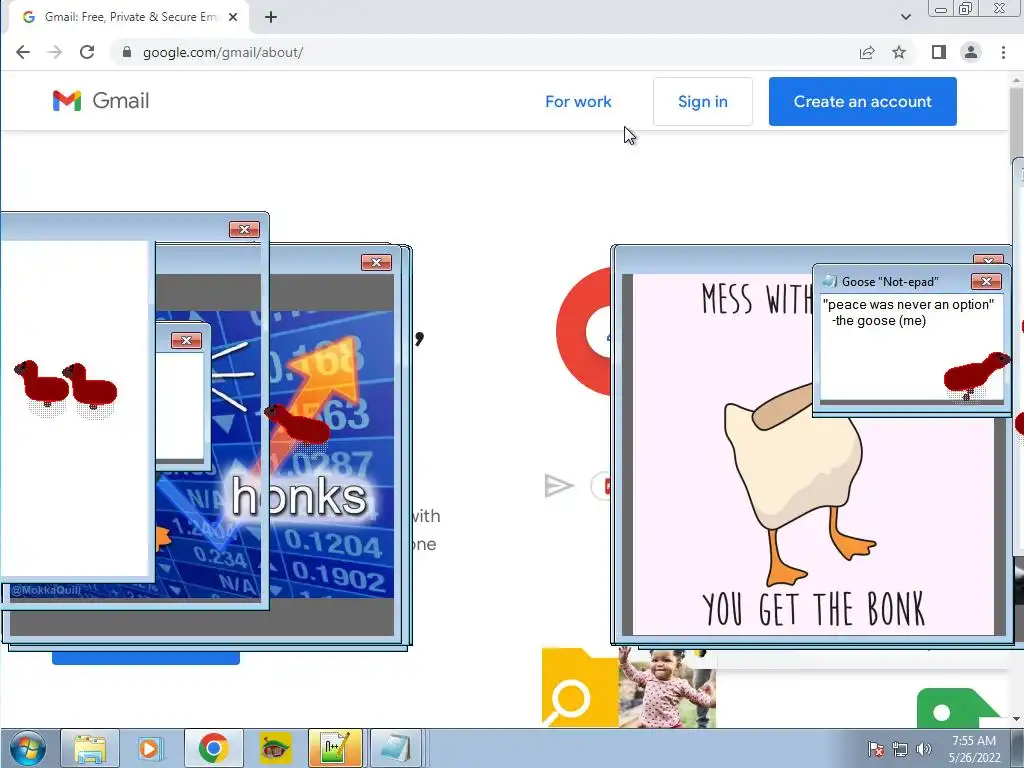The width and height of the screenshot is (1024, 768).
Task: Open the notepad taskbar icon
Action: pos(396,748)
